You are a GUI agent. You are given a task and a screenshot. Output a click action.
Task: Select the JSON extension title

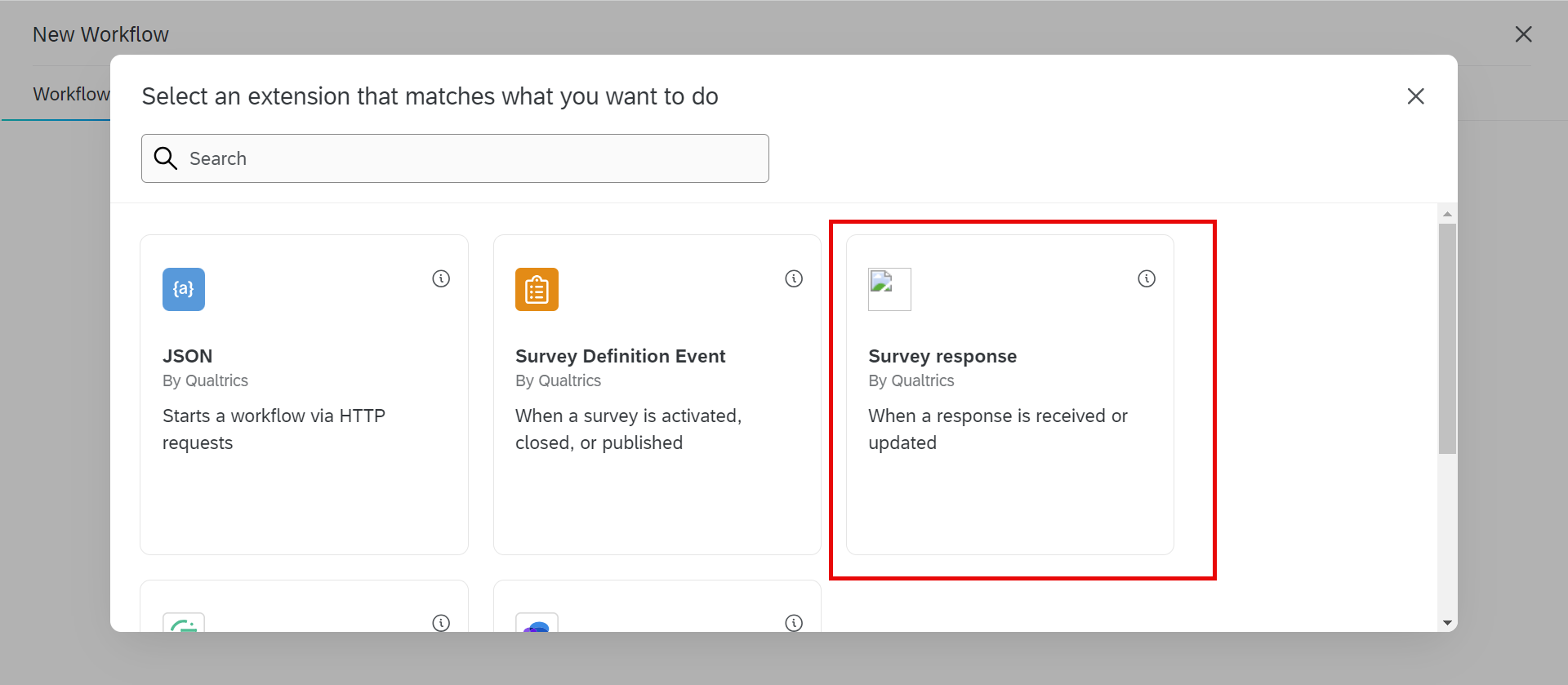tap(188, 357)
